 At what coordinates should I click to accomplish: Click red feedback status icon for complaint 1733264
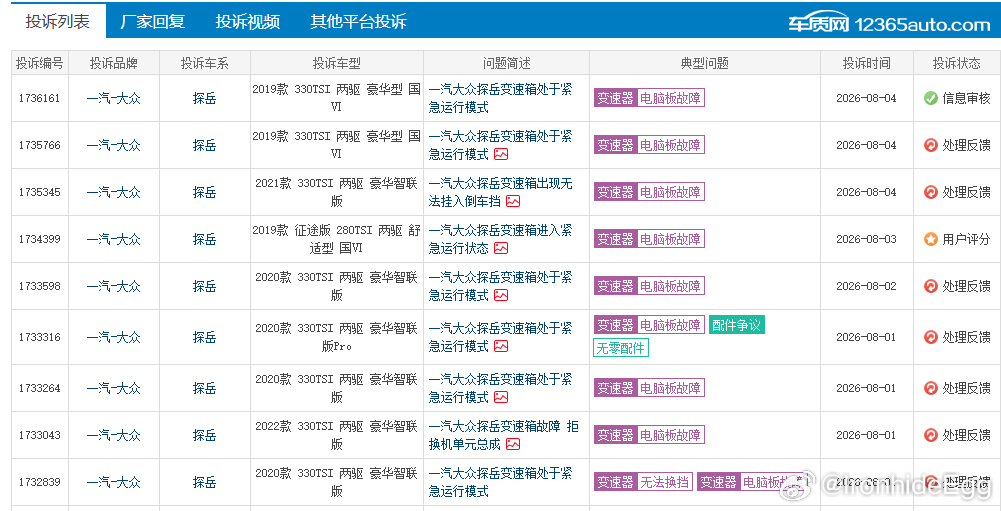pyautogui.click(x=931, y=388)
